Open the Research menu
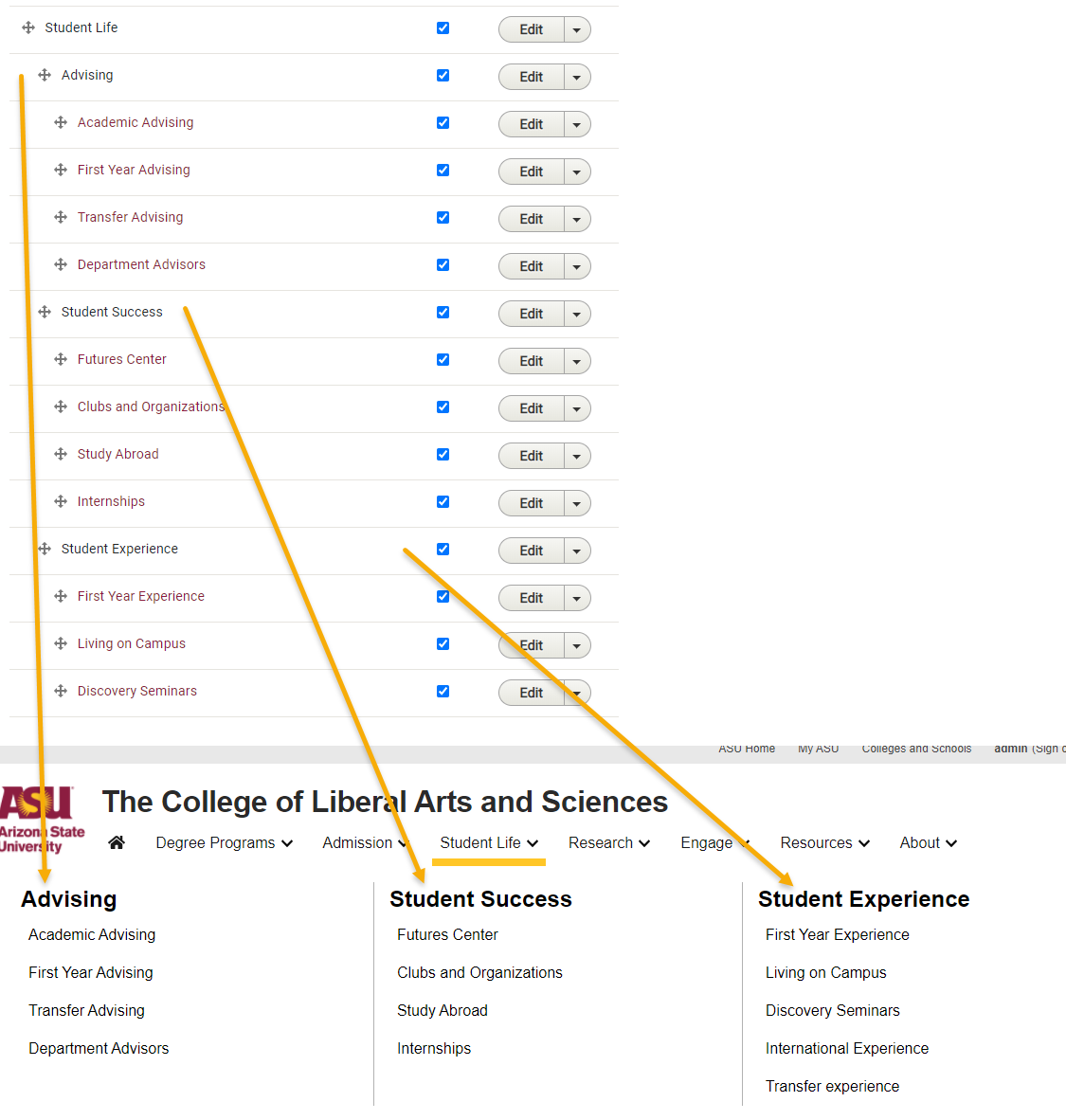This screenshot has width=1066, height=1120. pos(608,843)
